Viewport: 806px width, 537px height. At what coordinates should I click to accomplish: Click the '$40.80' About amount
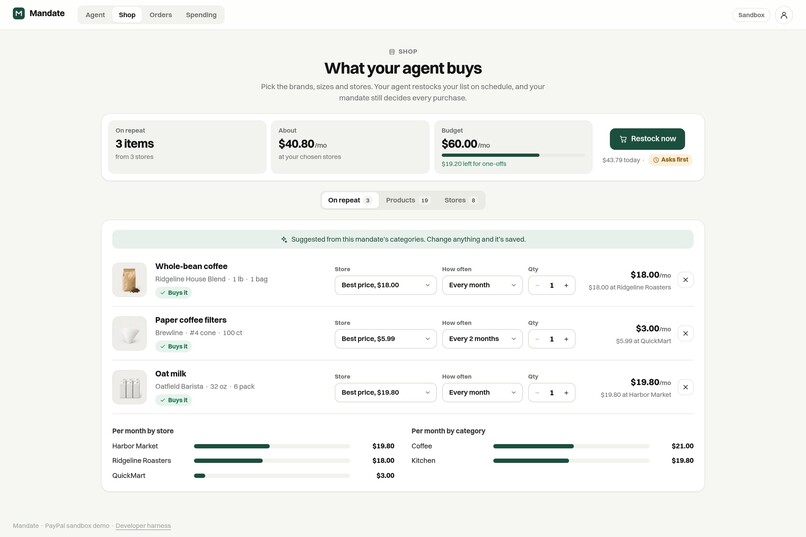coord(296,144)
